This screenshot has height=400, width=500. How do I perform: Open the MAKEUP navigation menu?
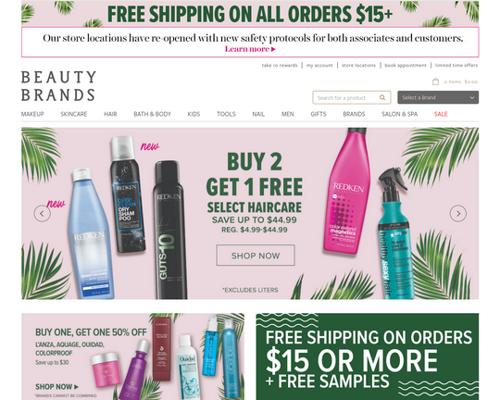pyautogui.click(x=32, y=114)
